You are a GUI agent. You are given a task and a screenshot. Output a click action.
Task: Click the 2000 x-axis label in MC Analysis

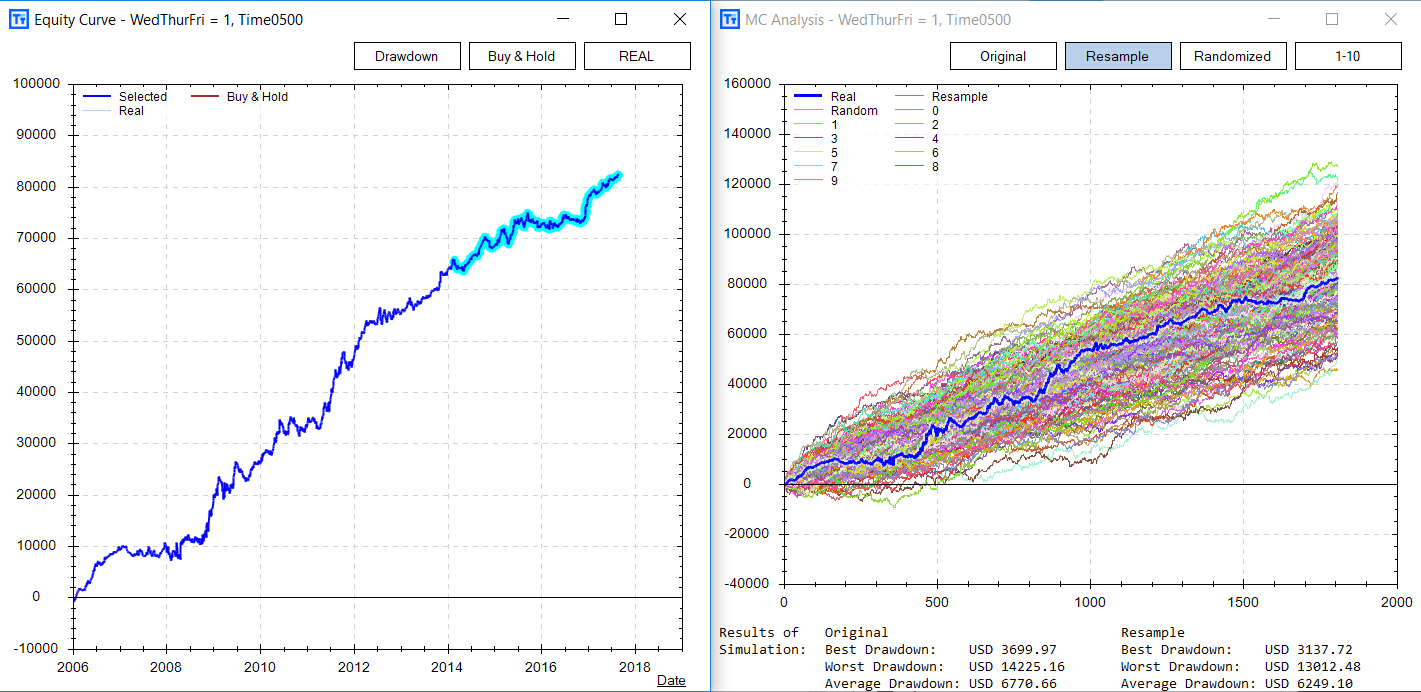coord(1396,603)
